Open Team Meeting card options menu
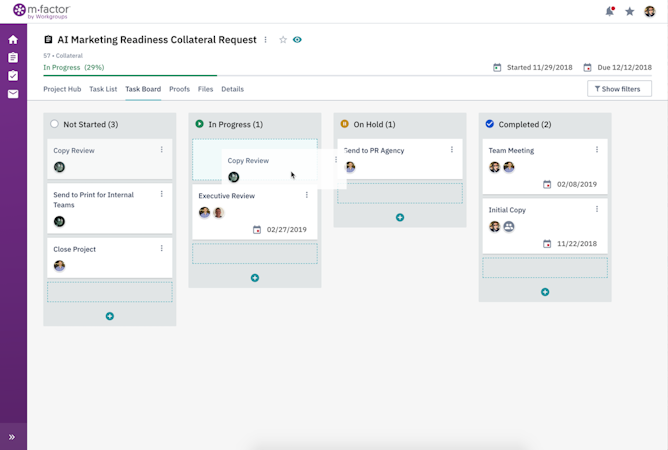This screenshot has width=668, height=450. click(597, 150)
